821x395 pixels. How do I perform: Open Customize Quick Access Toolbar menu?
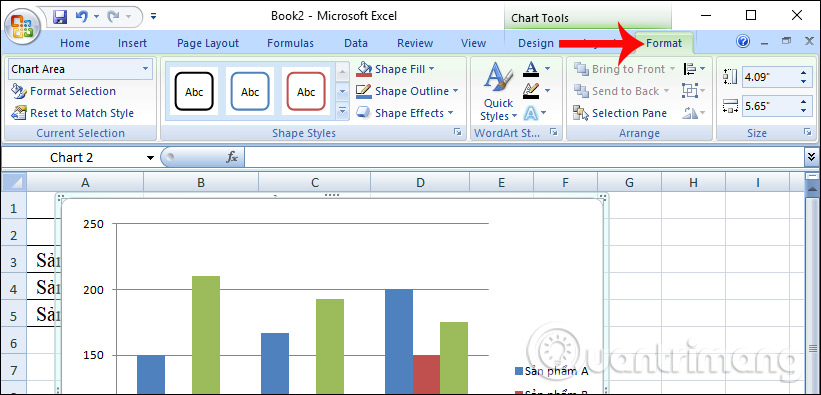click(x=153, y=17)
